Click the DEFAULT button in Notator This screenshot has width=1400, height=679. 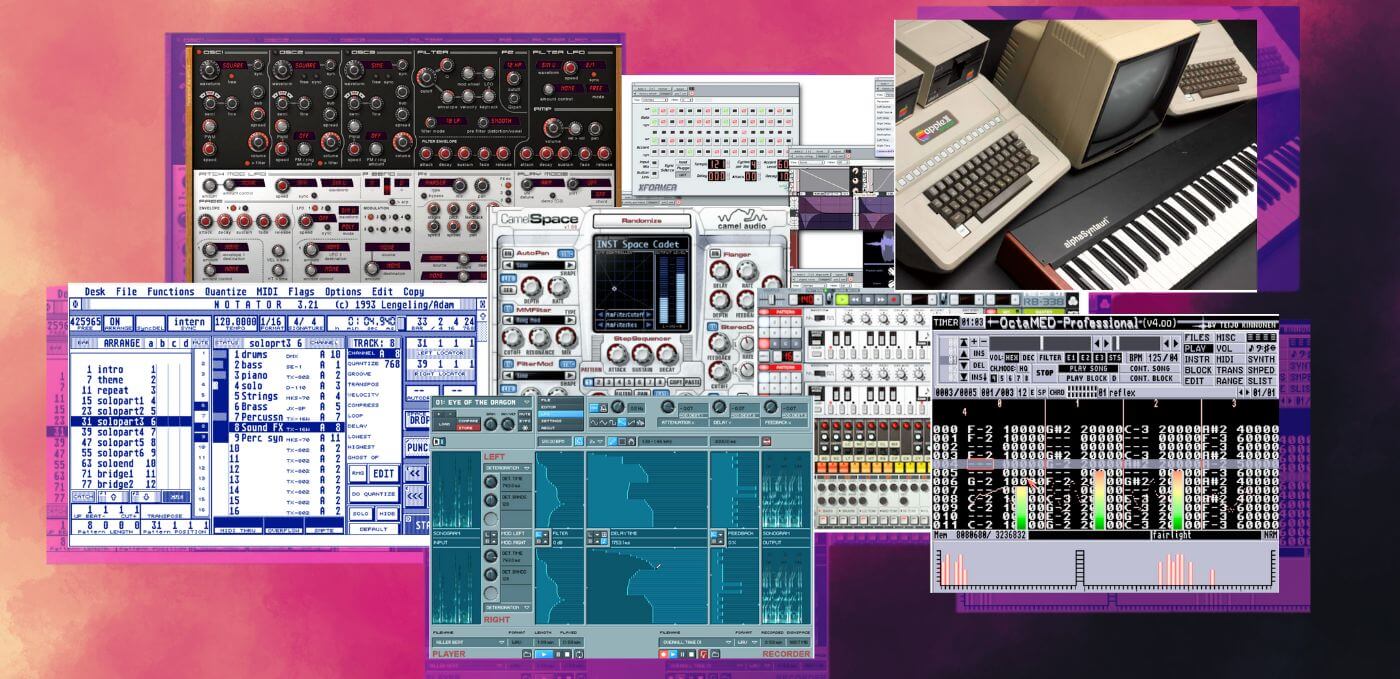point(373,529)
